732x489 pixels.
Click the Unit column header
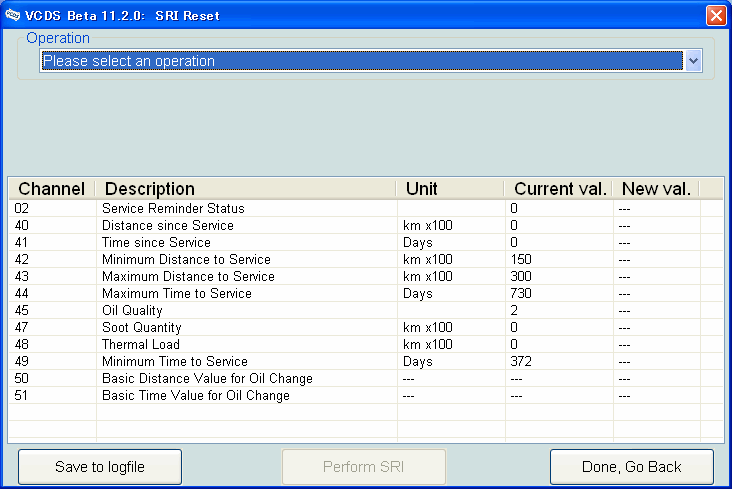(450, 189)
